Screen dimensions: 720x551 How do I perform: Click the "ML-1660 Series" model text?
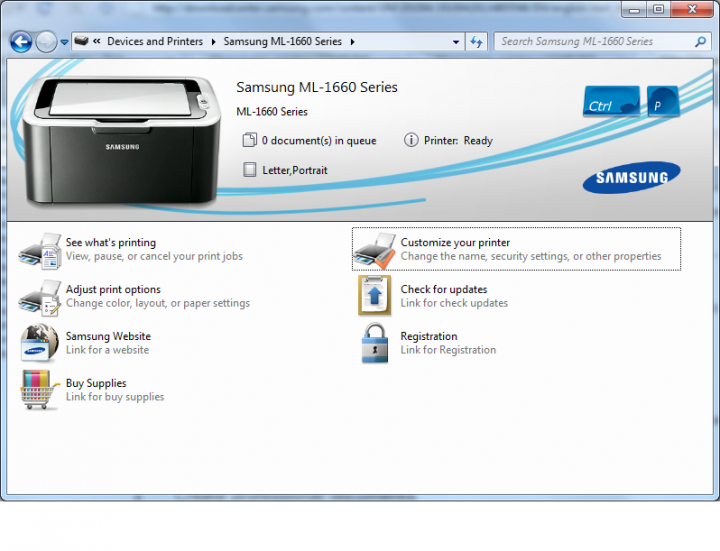coord(272,112)
